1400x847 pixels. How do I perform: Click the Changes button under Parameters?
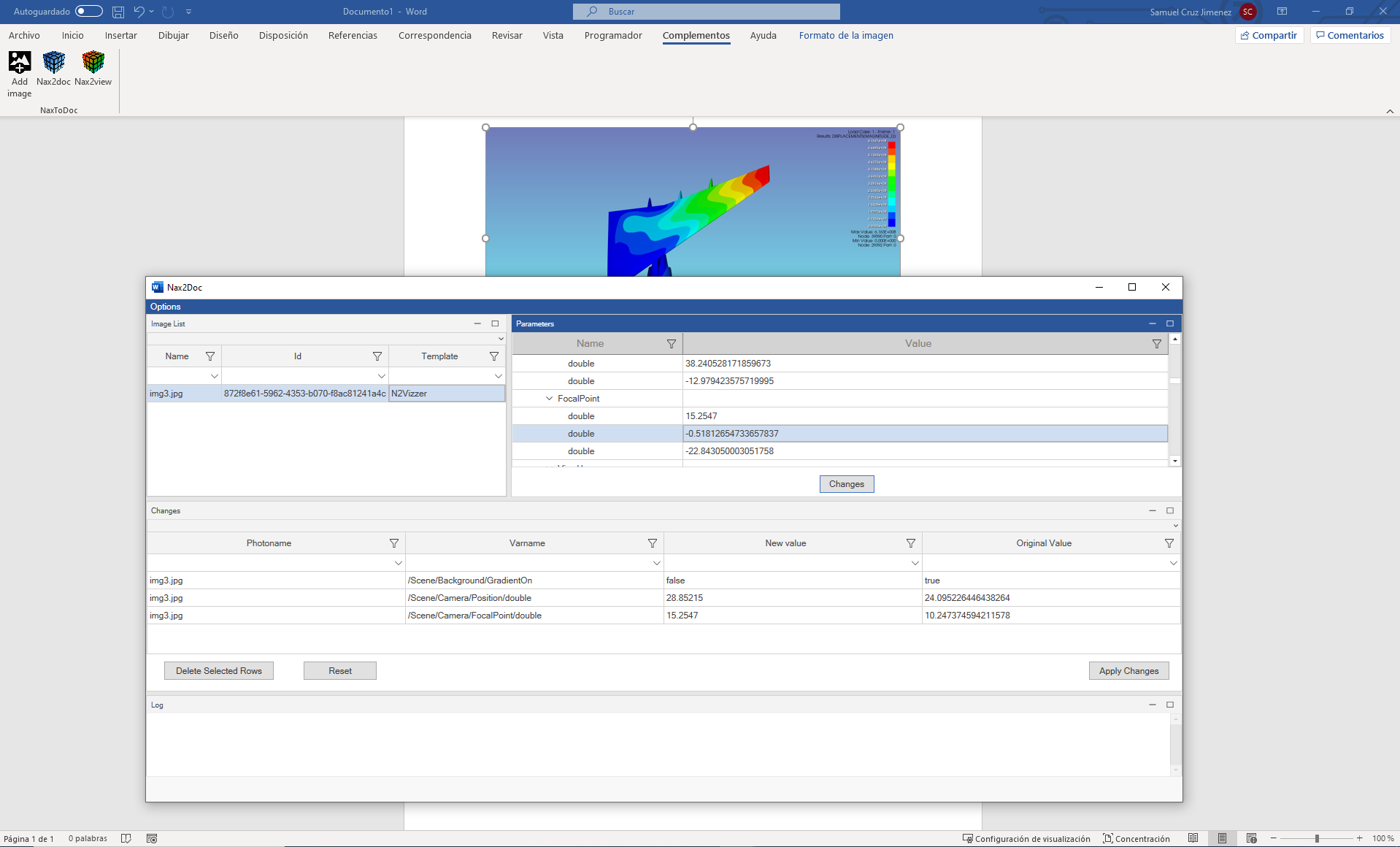pos(847,484)
